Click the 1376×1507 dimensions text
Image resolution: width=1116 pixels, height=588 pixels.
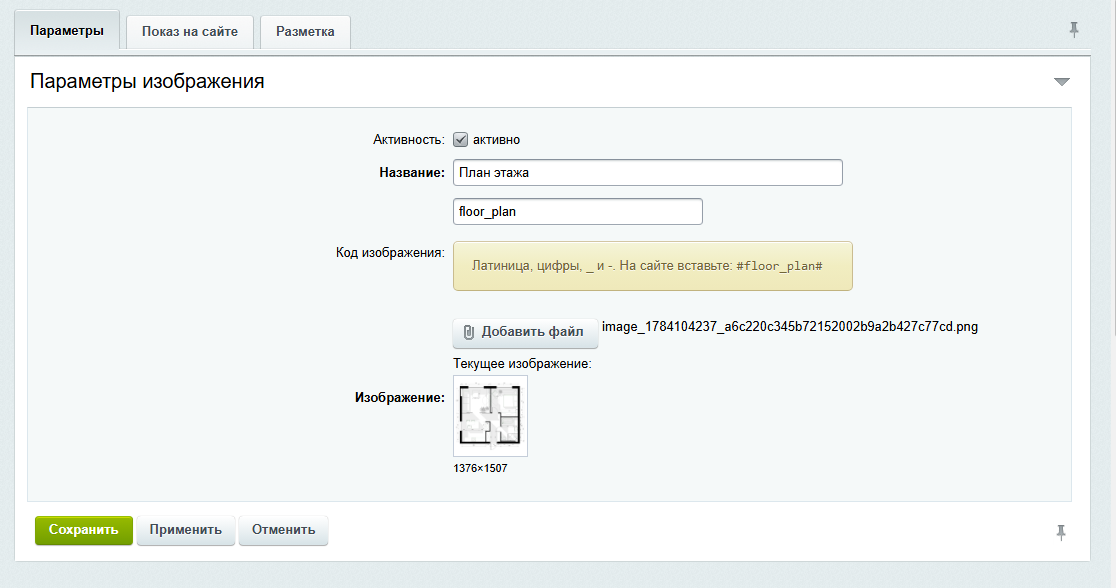480,468
